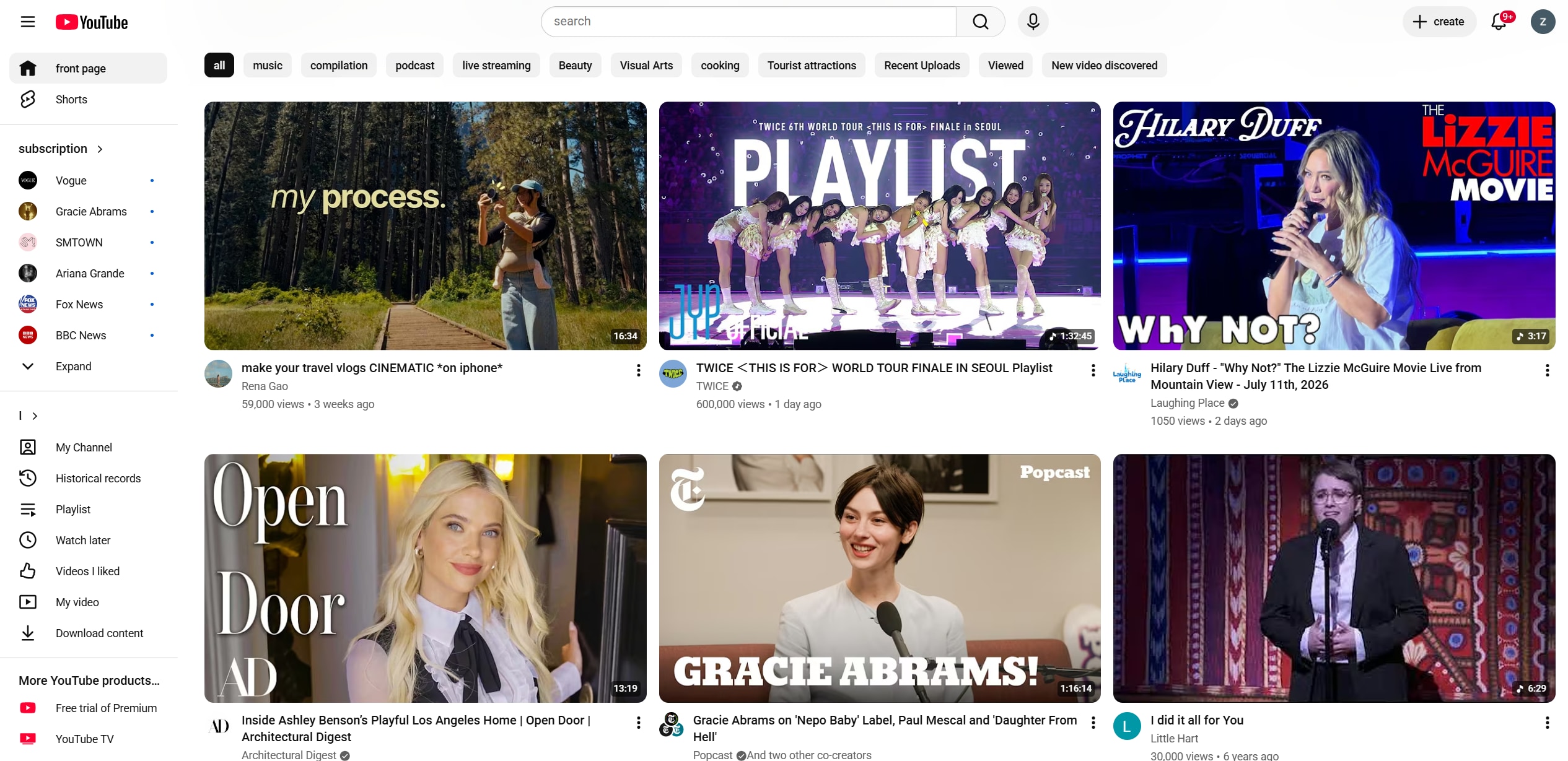Select the 'all' filter chip
This screenshot has width=1568, height=761.
click(219, 66)
